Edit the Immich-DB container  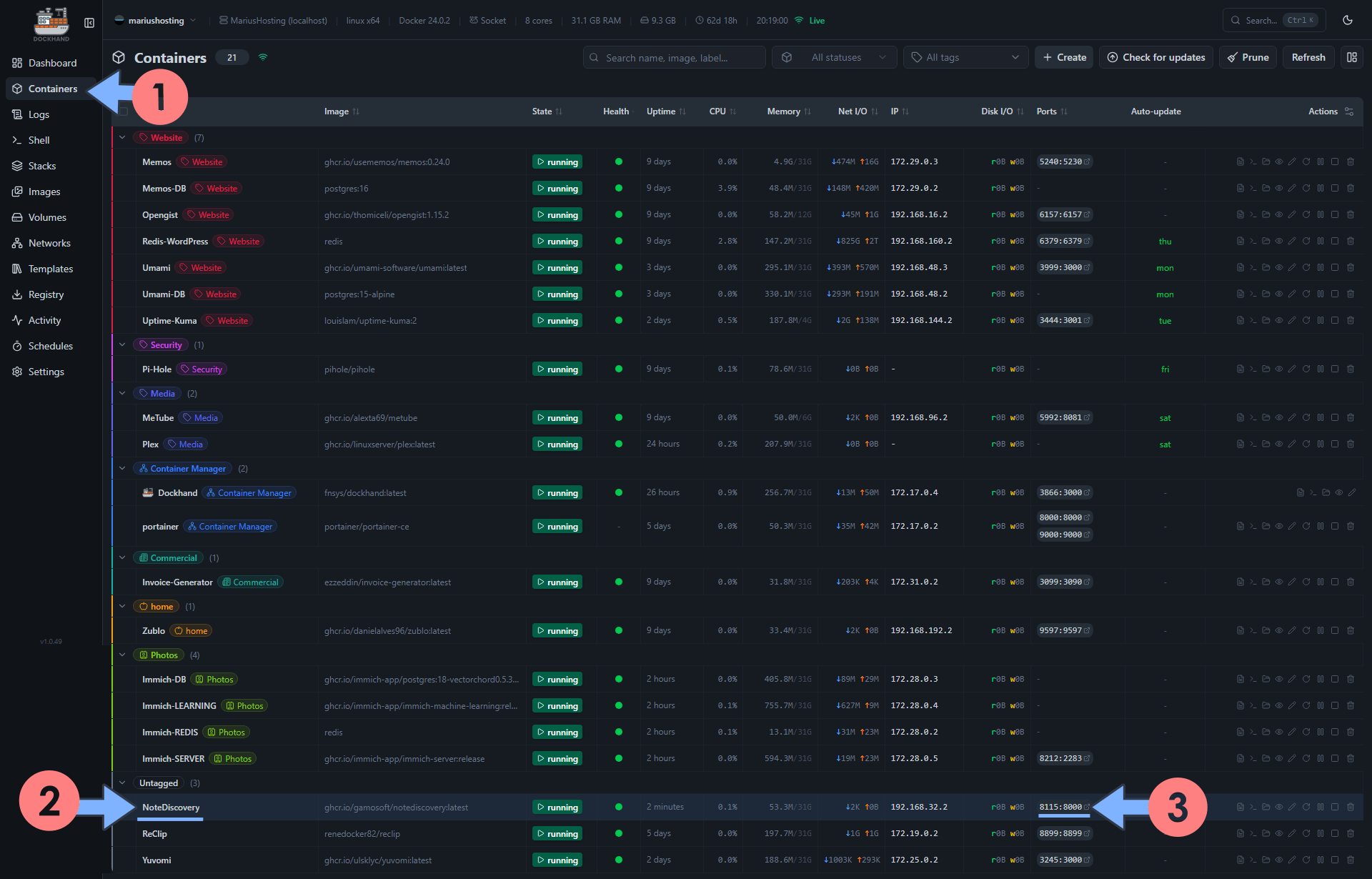pos(1292,679)
